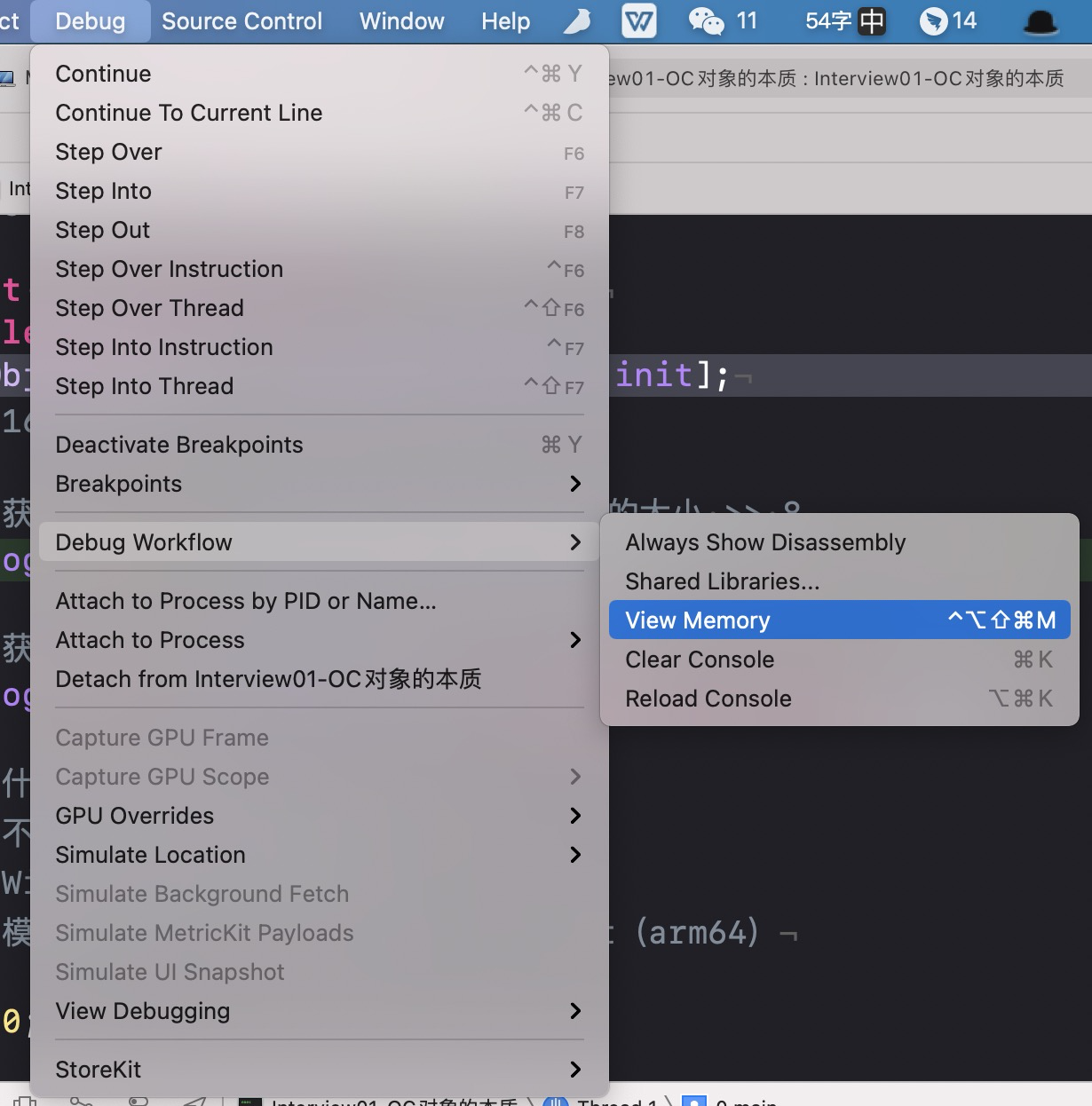Select Detach from Interview01-OC process
This screenshot has width=1092, height=1106.
point(320,679)
